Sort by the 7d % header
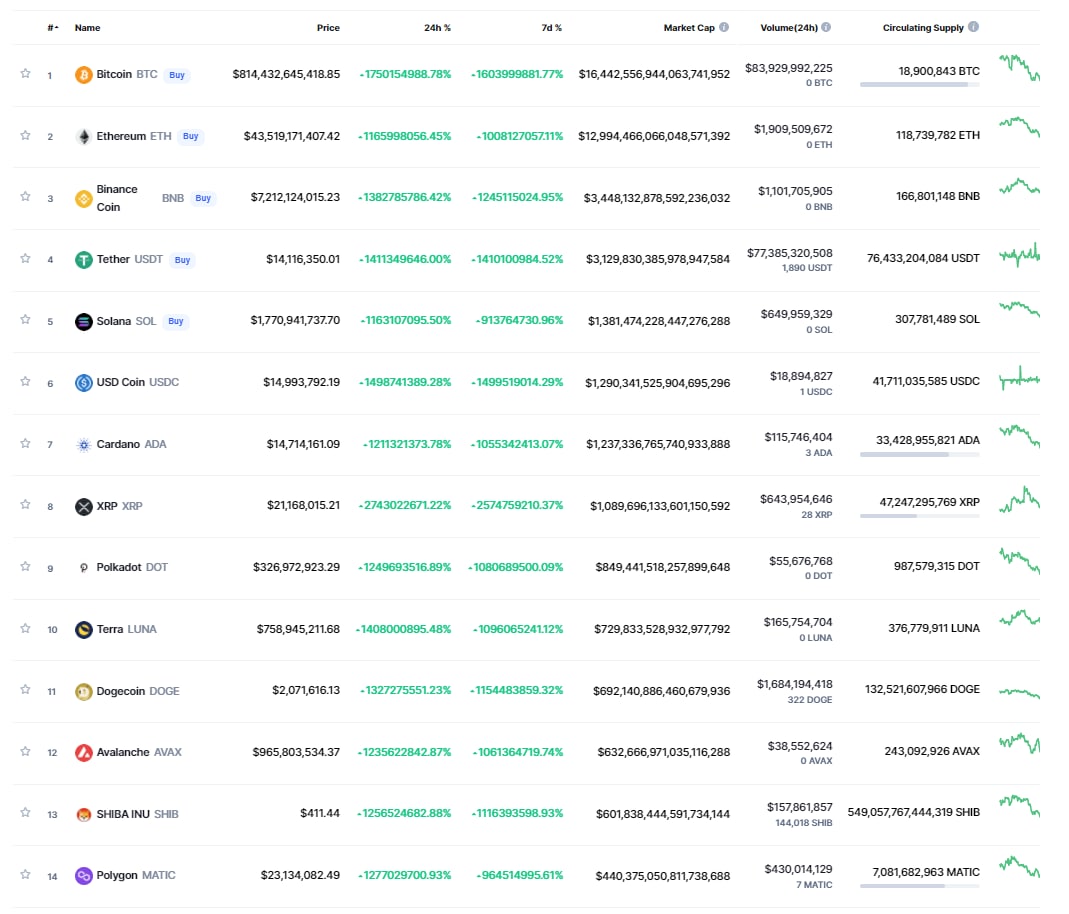 [x=552, y=28]
